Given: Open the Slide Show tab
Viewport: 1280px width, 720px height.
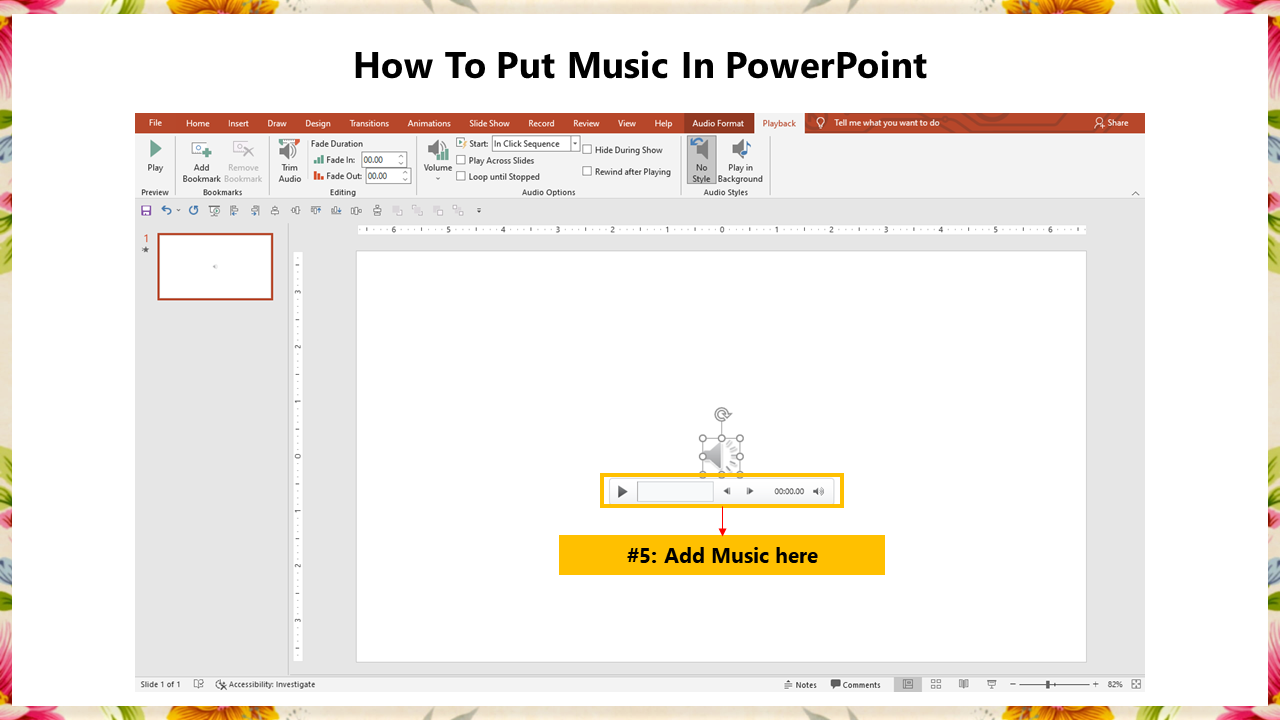Looking at the screenshot, I should point(489,123).
